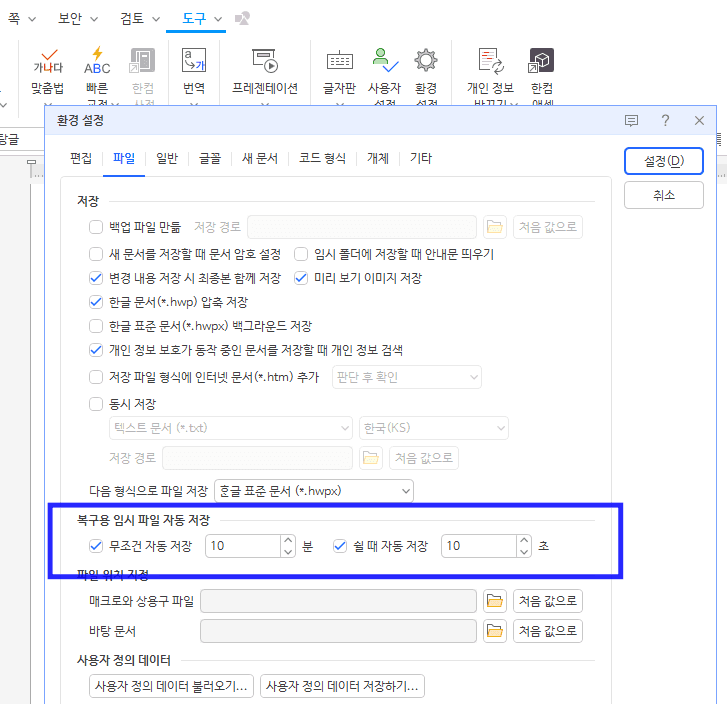Switch to the 코드 형식 tab
727x704 pixels.
322,159
